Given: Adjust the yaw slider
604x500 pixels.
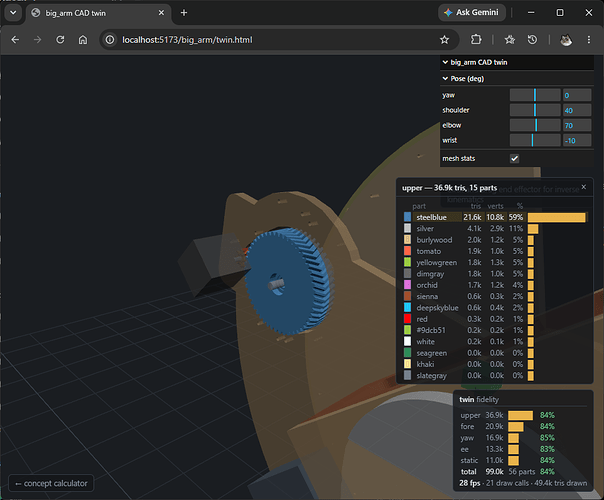Looking at the screenshot, I should pyautogui.click(x=535, y=95).
